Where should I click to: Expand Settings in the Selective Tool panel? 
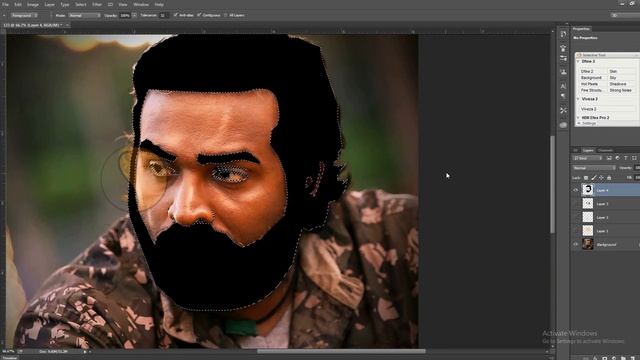pos(580,123)
